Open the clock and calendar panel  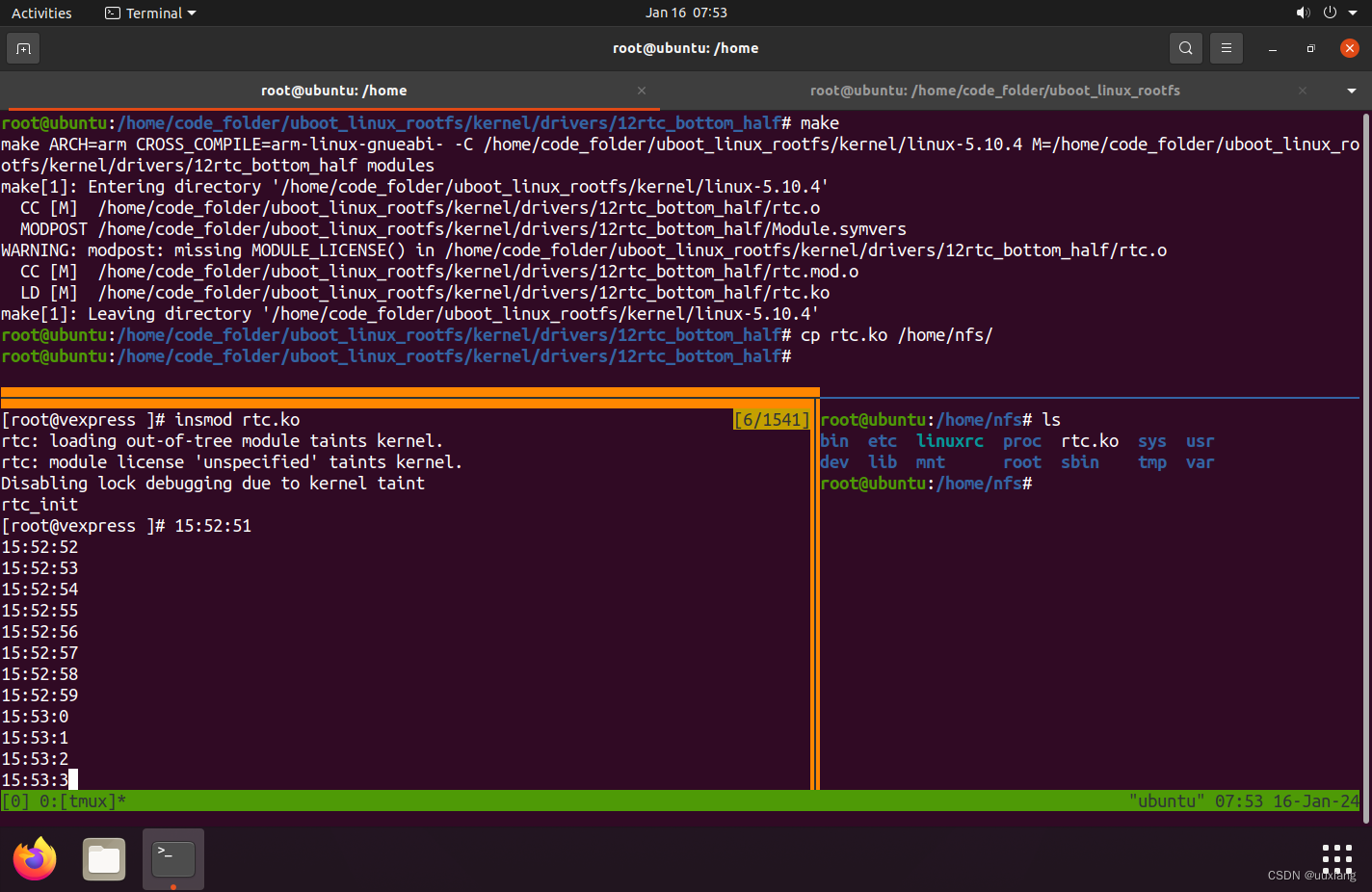pos(686,13)
